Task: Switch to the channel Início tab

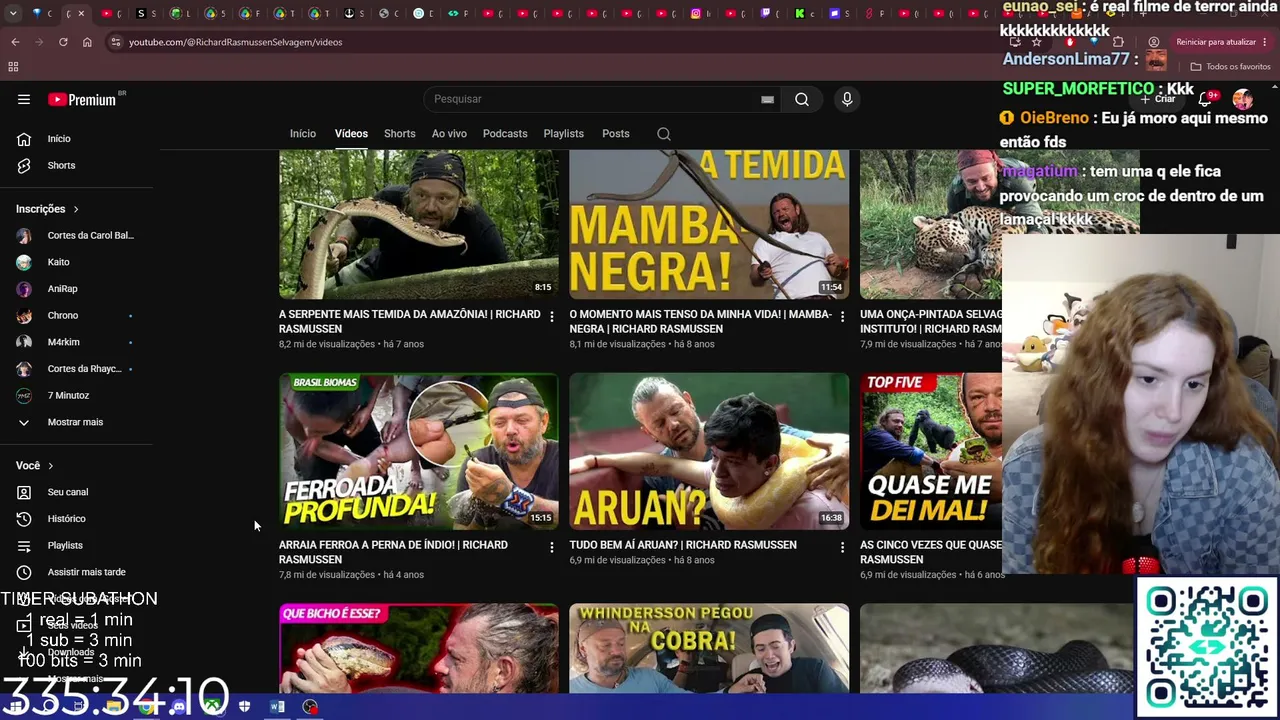Action: 303,134
